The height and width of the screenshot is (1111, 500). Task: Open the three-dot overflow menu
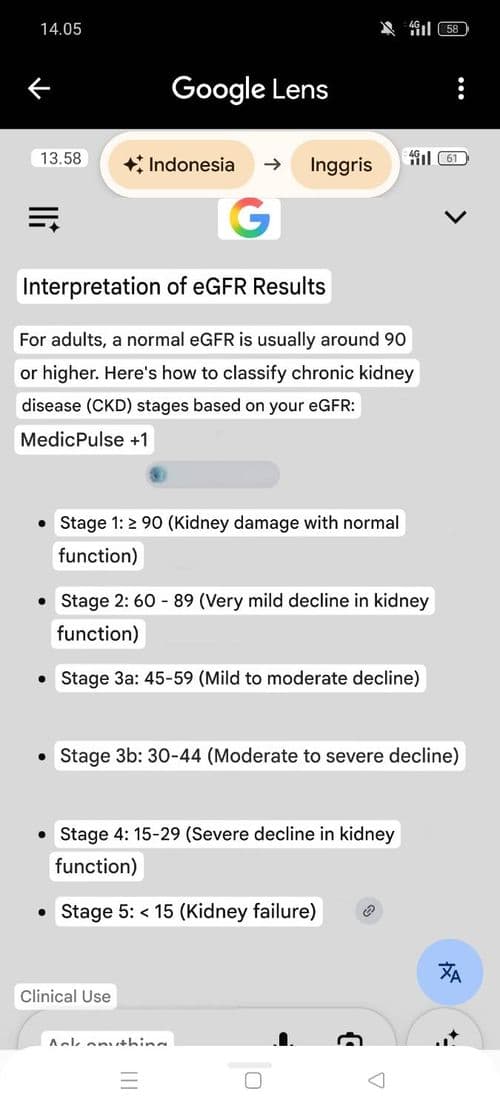point(461,89)
